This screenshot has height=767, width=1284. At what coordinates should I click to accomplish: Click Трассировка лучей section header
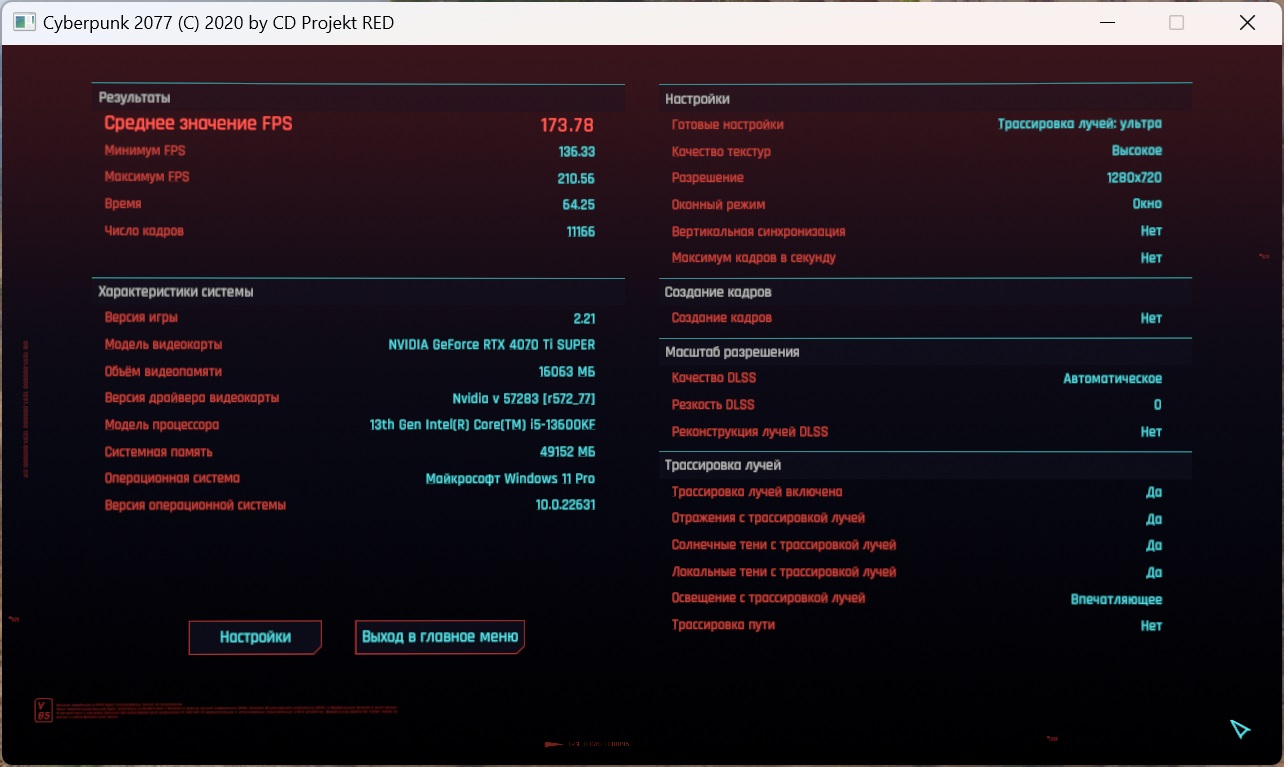[x=723, y=465]
